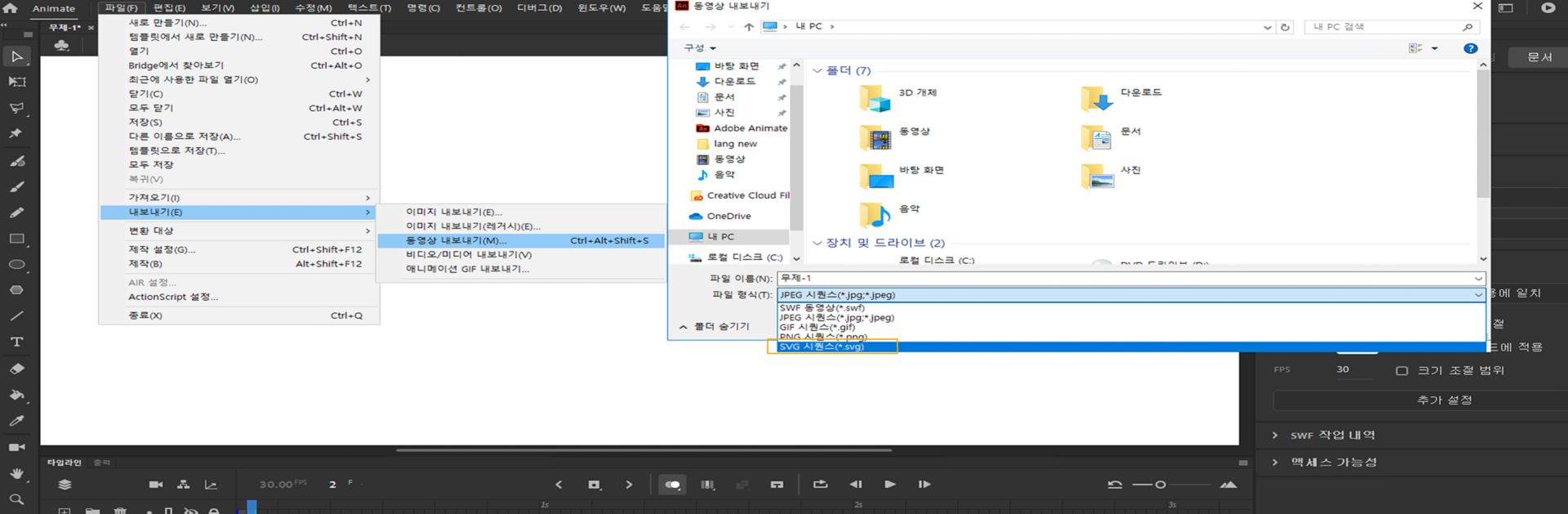This screenshot has height=514, width=1568.
Task: Click reset timeline zoom icon
Action: click(1115, 485)
